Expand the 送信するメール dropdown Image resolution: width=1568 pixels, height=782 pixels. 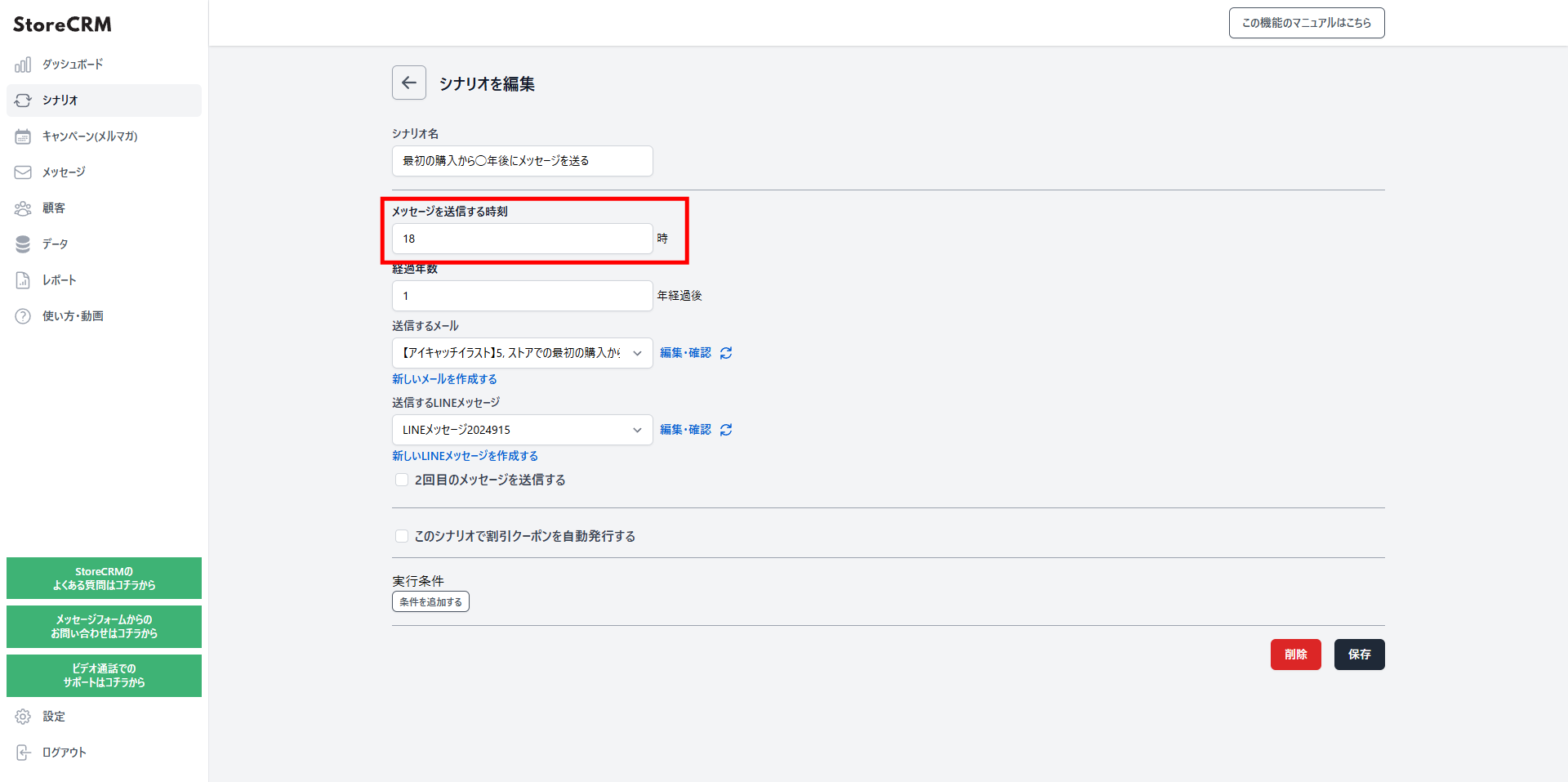click(523, 353)
